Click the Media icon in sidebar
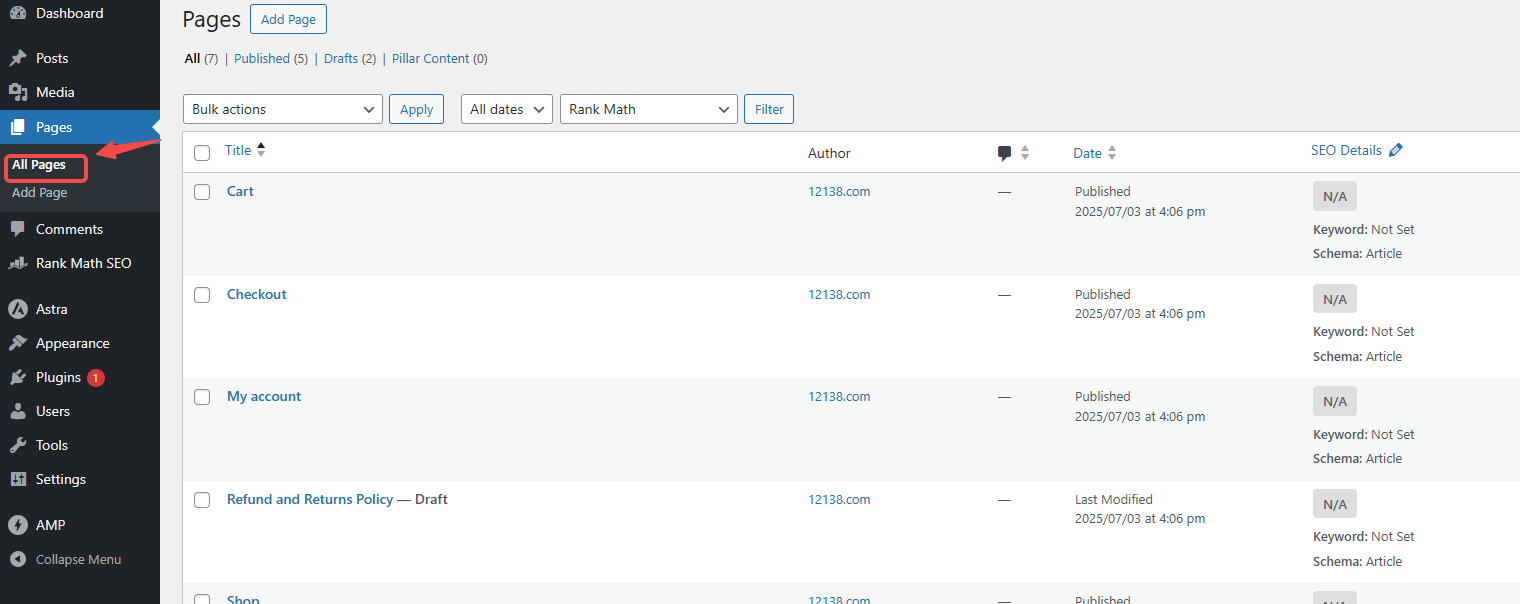 coord(17,92)
